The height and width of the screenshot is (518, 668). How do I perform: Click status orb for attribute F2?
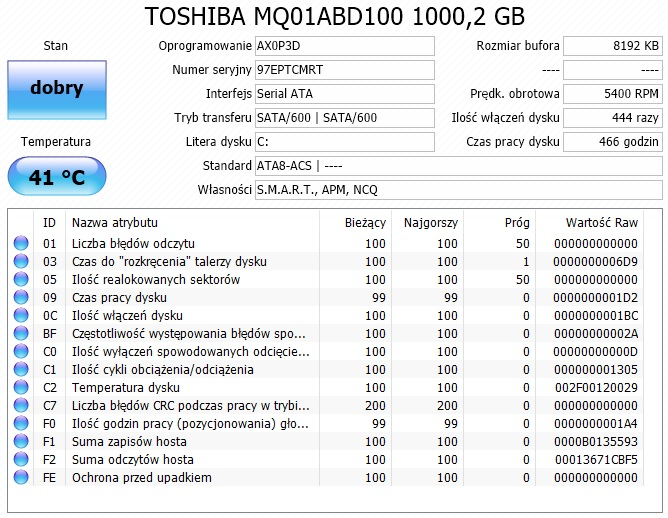(21, 459)
